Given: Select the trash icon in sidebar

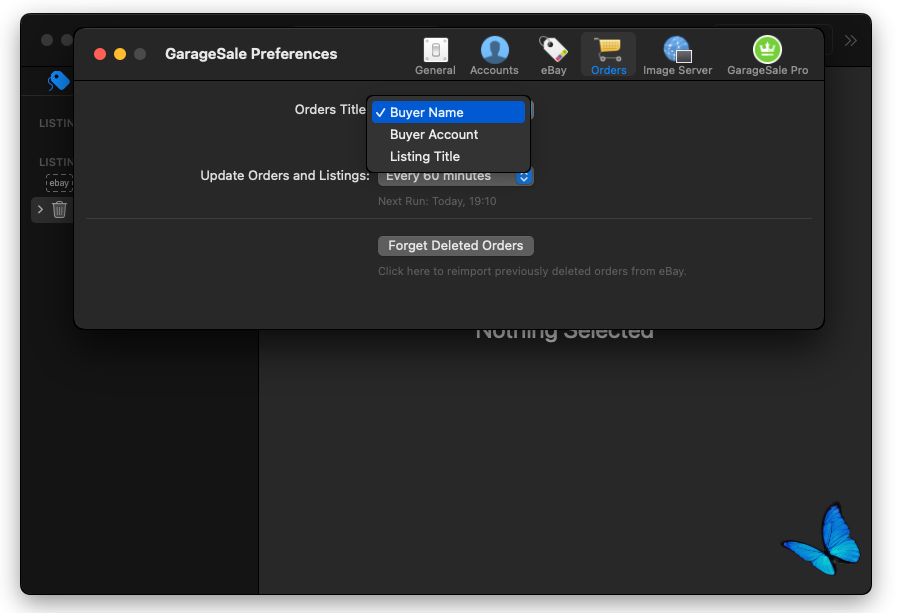Looking at the screenshot, I should (x=60, y=209).
